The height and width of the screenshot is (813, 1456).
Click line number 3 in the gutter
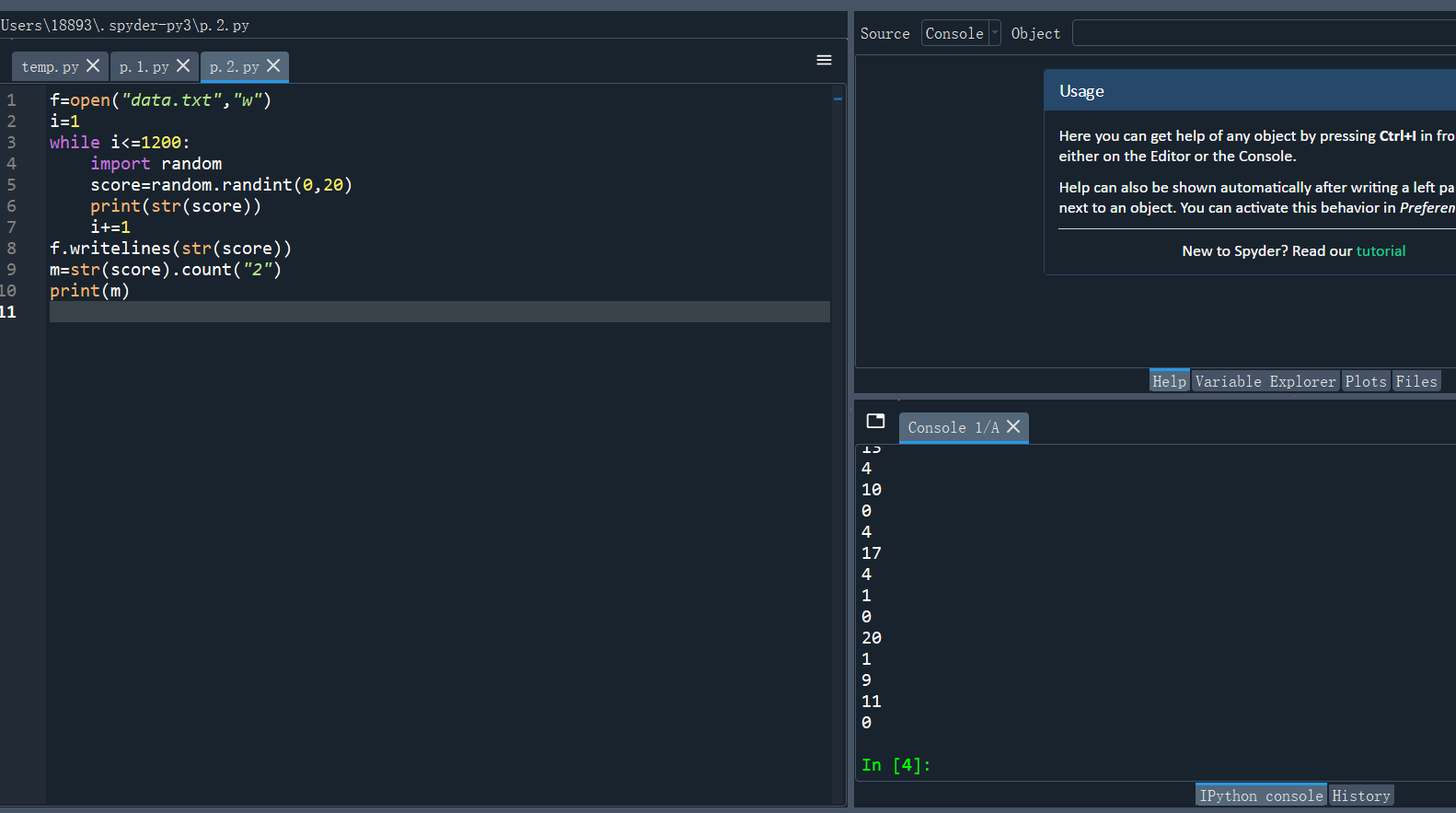11,143
